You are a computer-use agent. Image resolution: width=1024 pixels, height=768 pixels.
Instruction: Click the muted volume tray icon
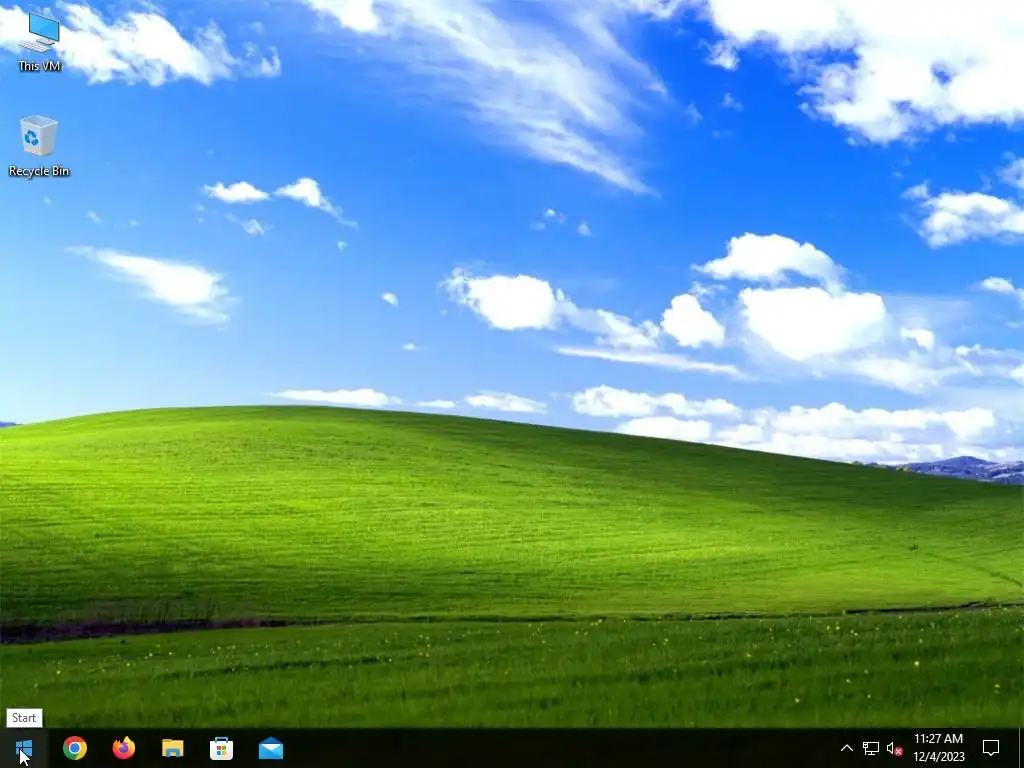[x=895, y=748]
